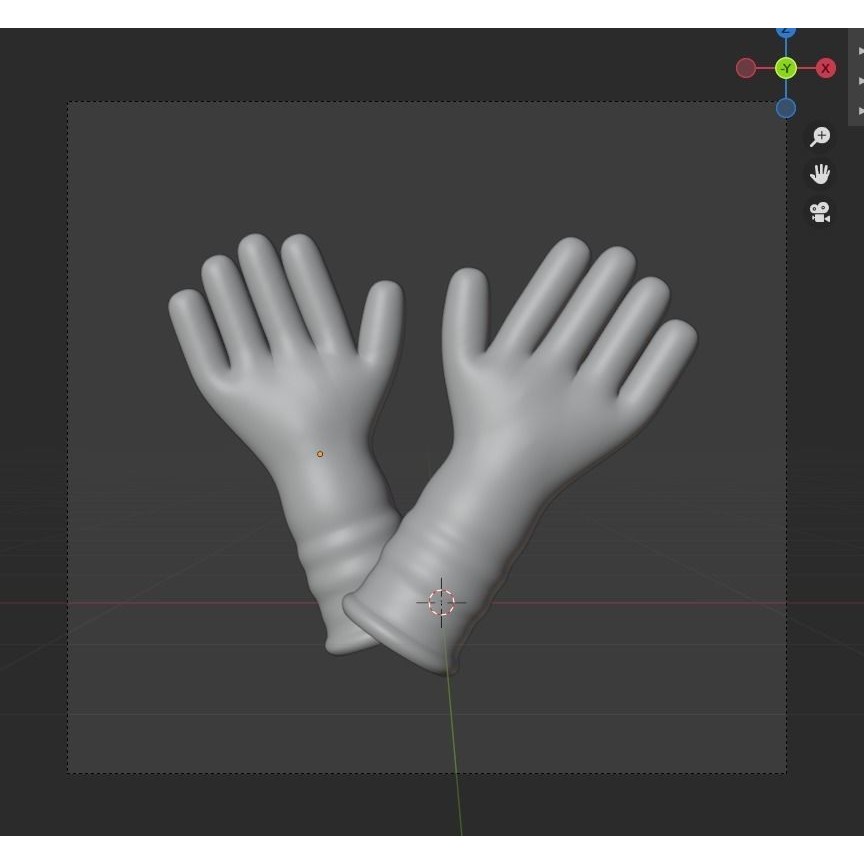Click the blue Z axis ball on gizmo

786,31
